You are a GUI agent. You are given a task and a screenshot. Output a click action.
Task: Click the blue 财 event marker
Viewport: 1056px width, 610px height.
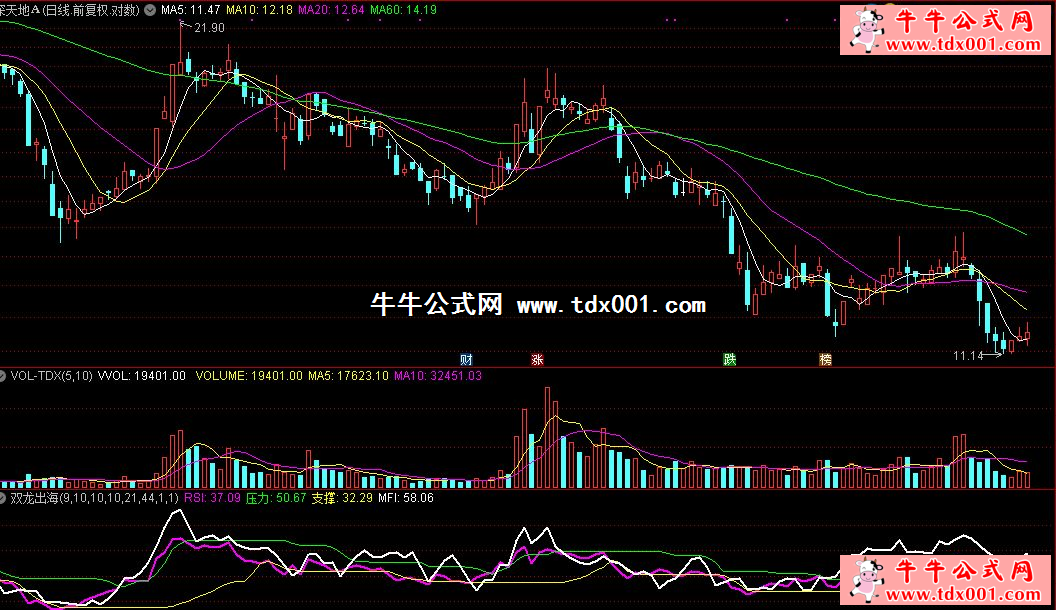[x=466, y=359]
